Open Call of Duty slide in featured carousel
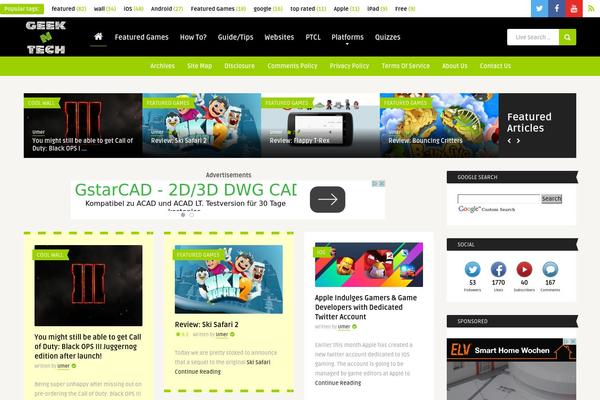 pyautogui.click(x=83, y=125)
